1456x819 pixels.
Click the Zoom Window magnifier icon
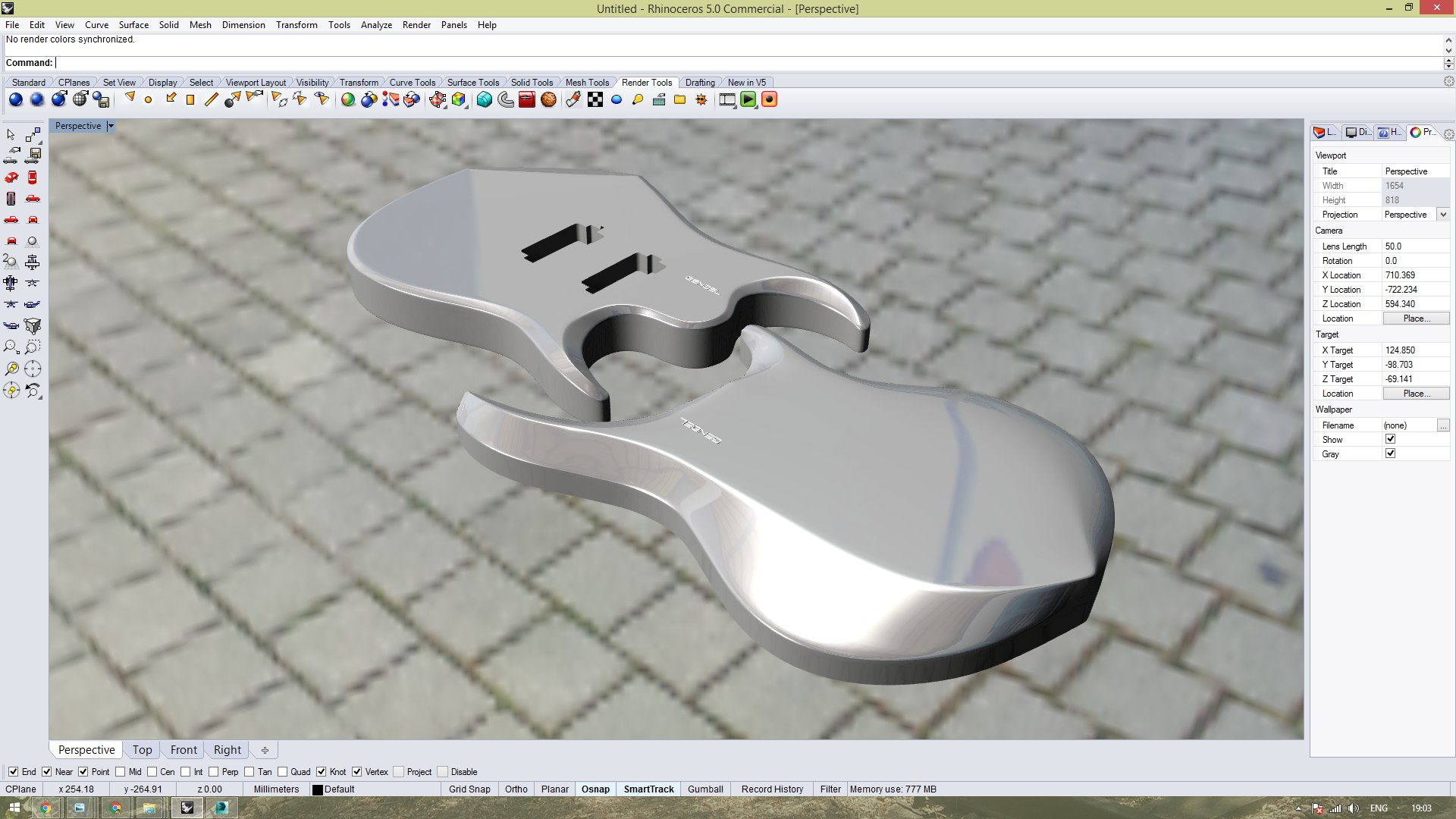coord(11,347)
